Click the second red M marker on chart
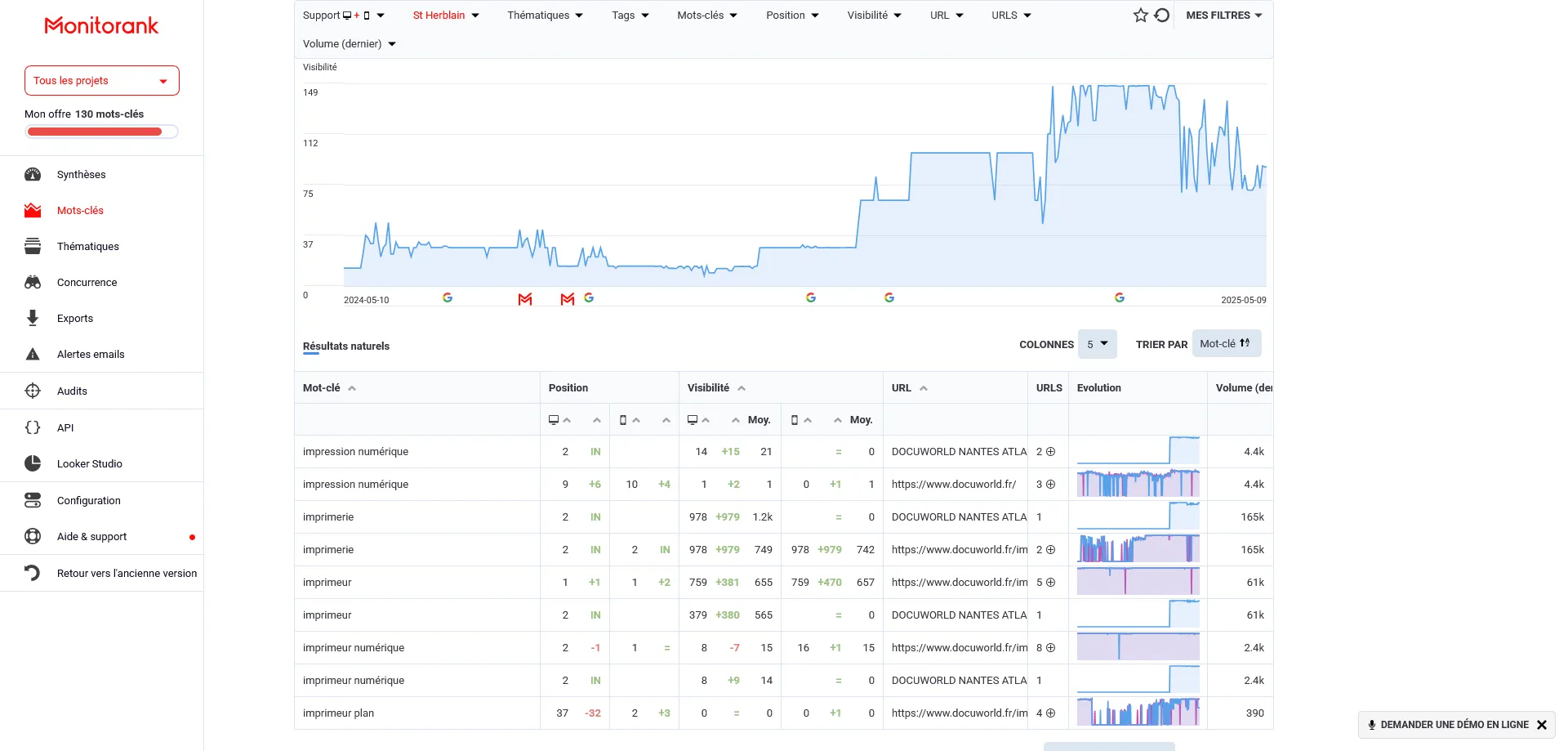 (568, 299)
